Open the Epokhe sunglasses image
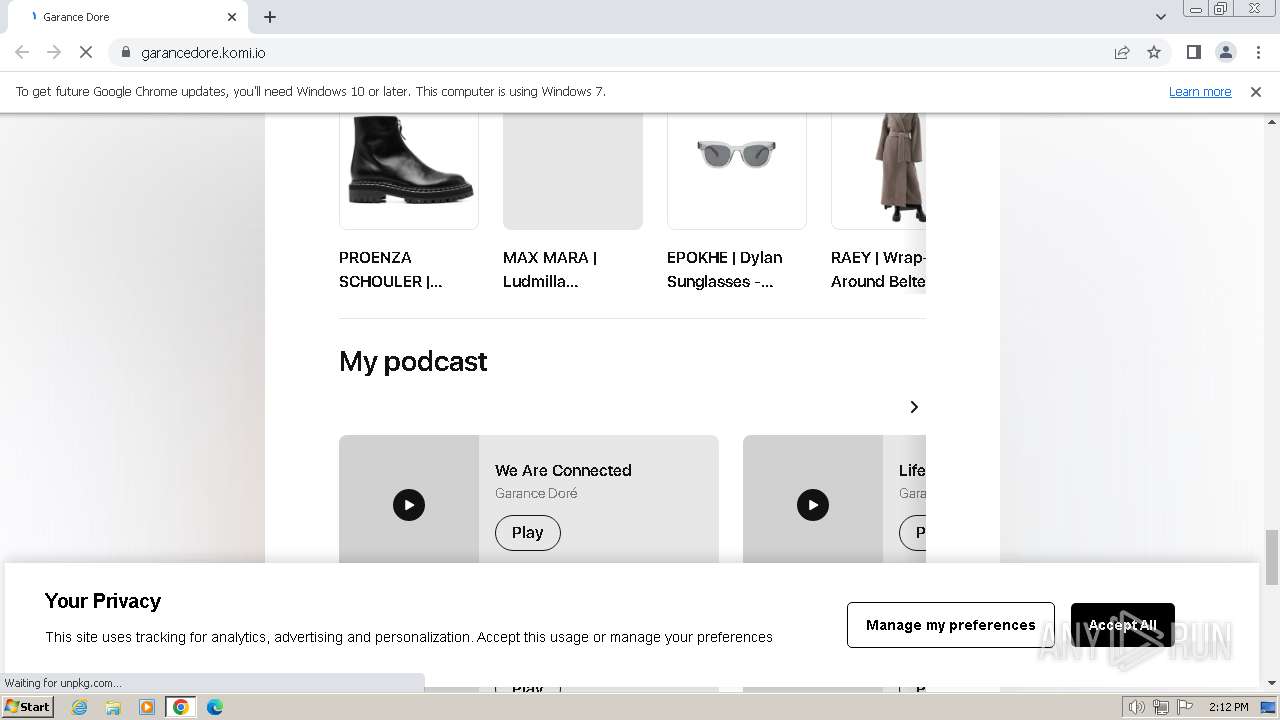1280x720 pixels. point(737,171)
